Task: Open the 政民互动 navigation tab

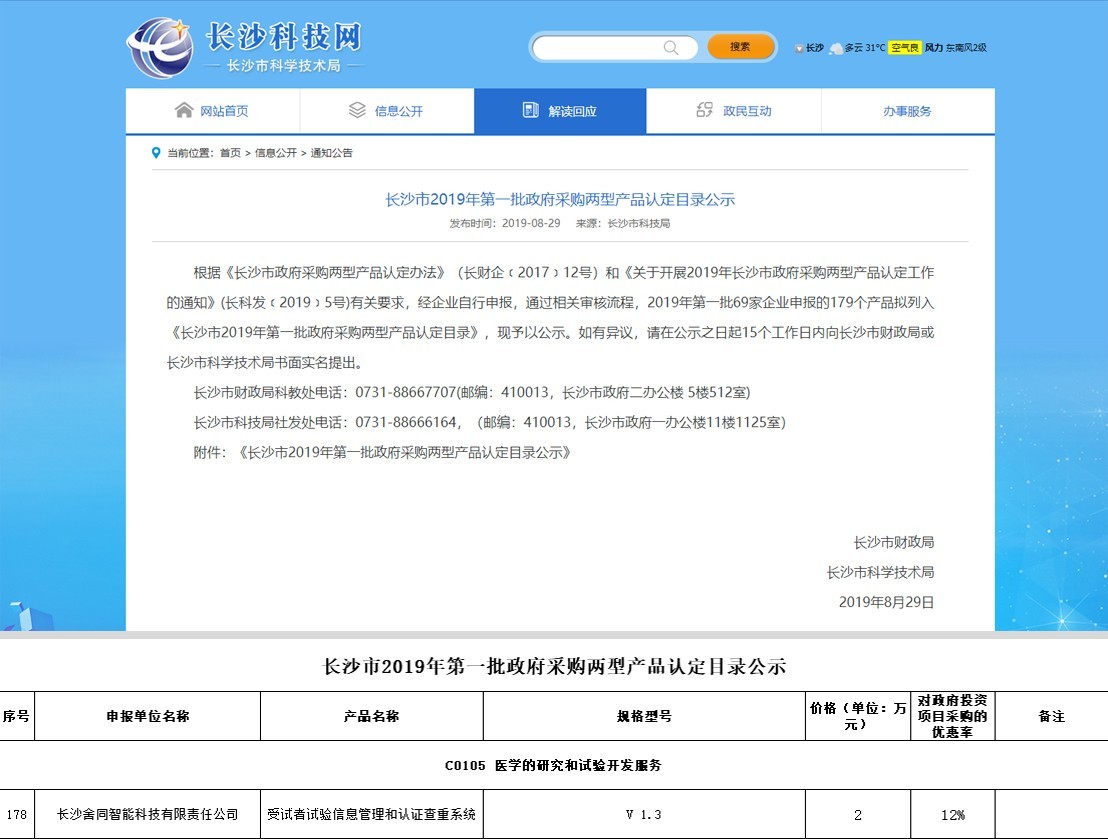Action: click(x=747, y=111)
